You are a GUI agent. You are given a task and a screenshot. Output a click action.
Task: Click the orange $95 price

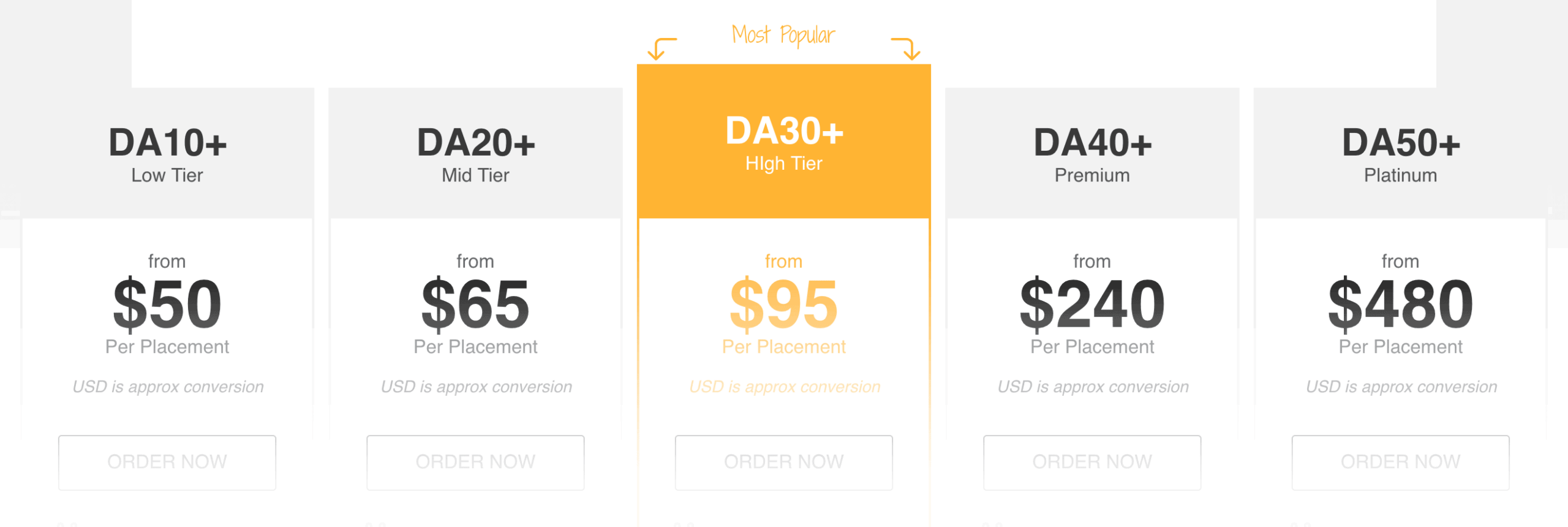tap(783, 304)
